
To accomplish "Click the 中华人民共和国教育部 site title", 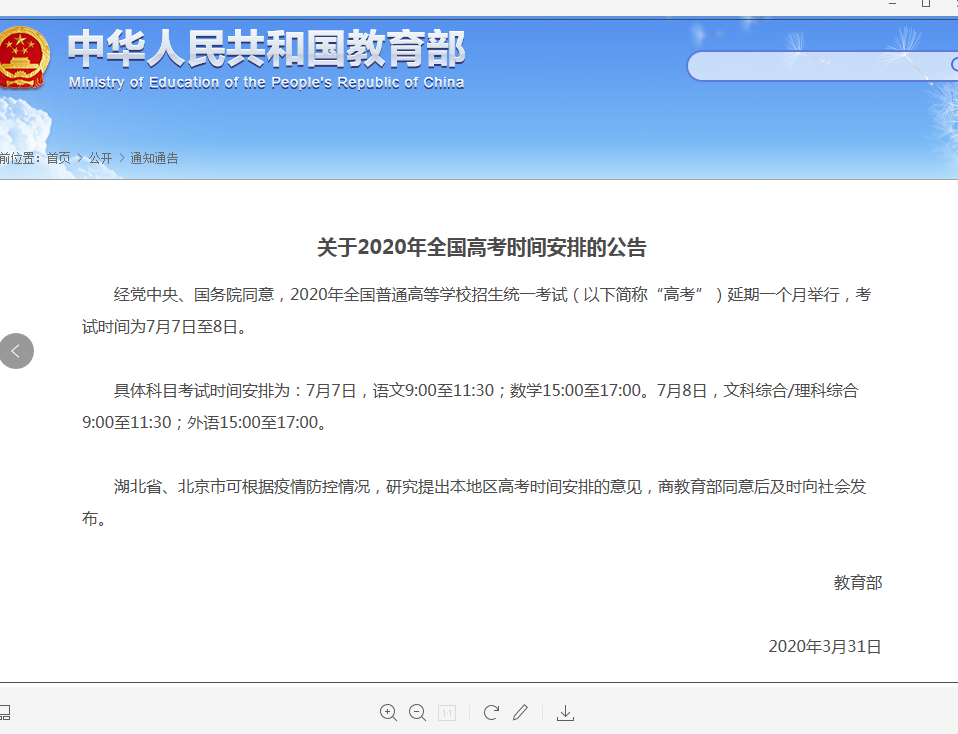I will 266,48.
